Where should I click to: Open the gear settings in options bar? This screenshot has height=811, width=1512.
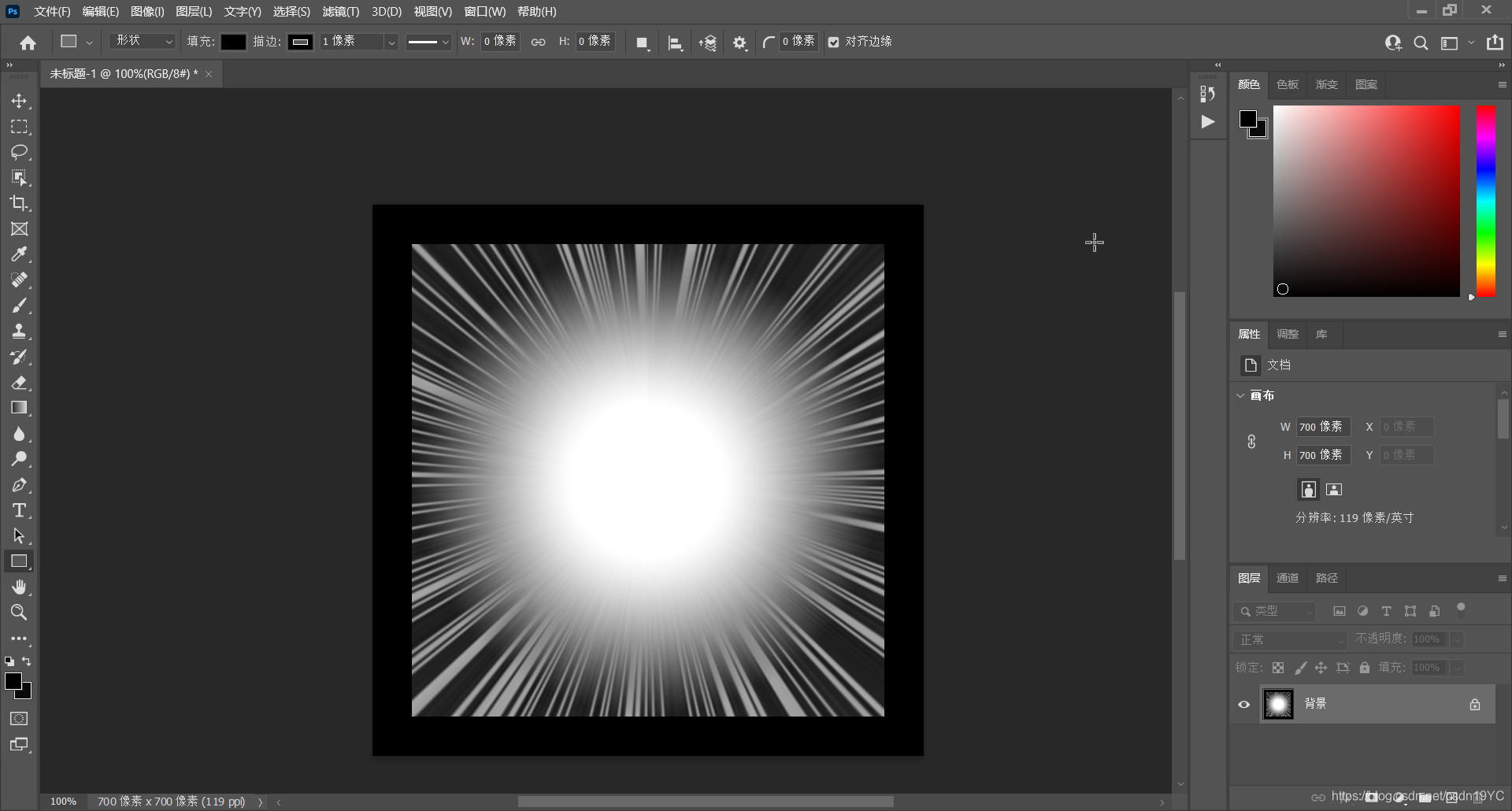(x=739, y=43)
